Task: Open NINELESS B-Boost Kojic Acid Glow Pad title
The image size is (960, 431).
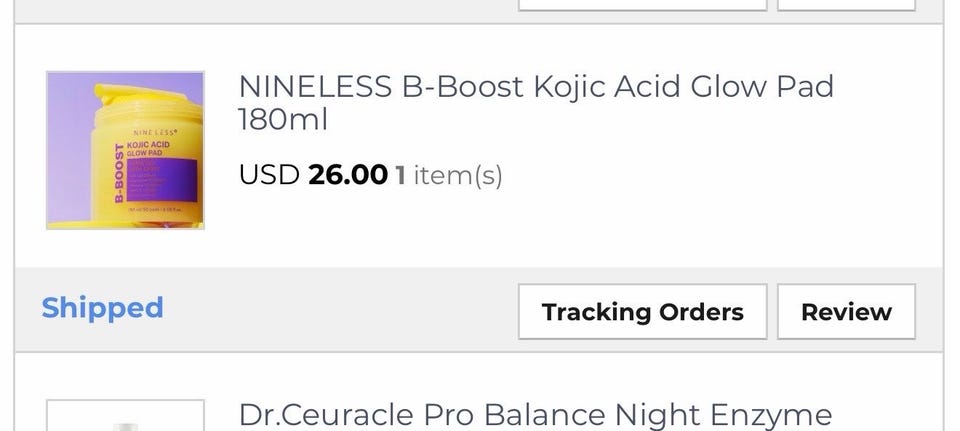Action: click(535, 87)
